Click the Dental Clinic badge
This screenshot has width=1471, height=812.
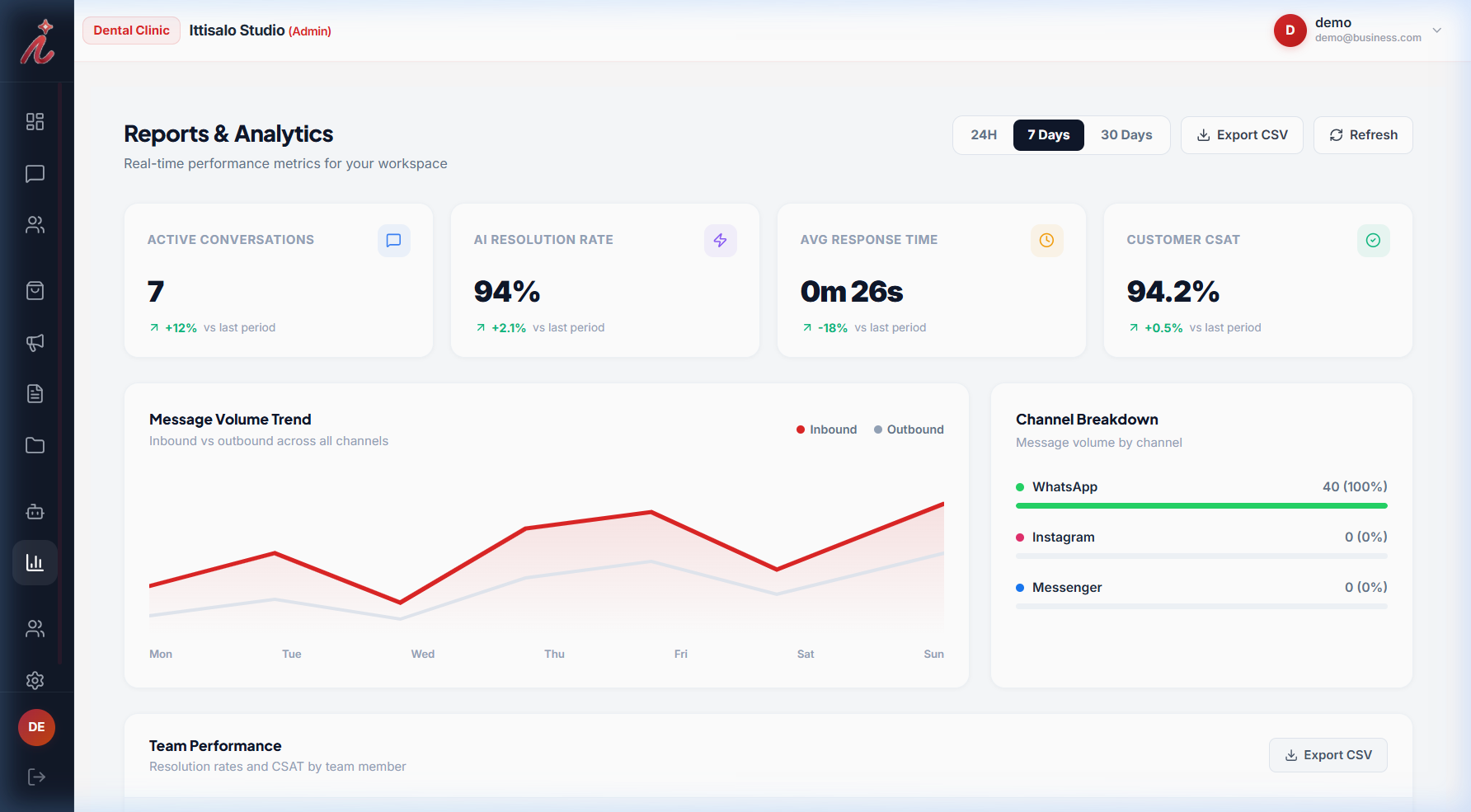click(x=132, y=31)
